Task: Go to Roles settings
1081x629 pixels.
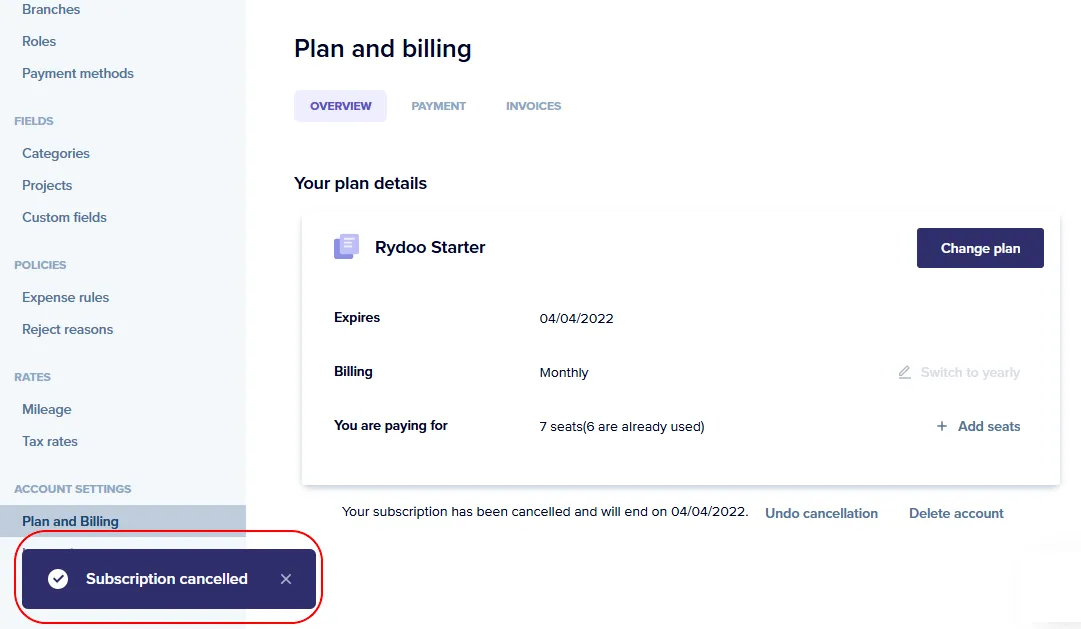Action: point(39,41)
